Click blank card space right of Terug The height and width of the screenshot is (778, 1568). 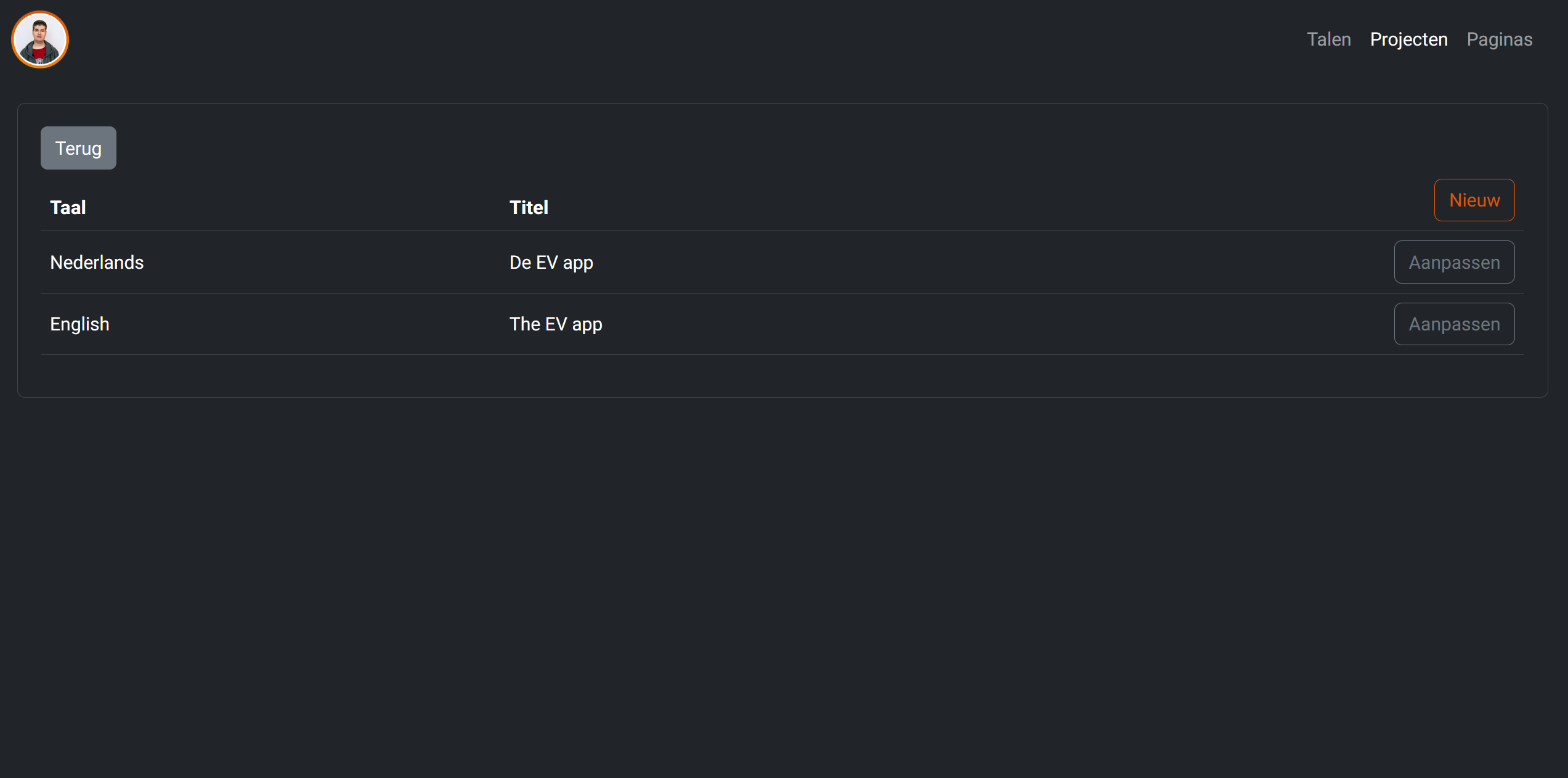pyautogui.click(x=739, y=148)
